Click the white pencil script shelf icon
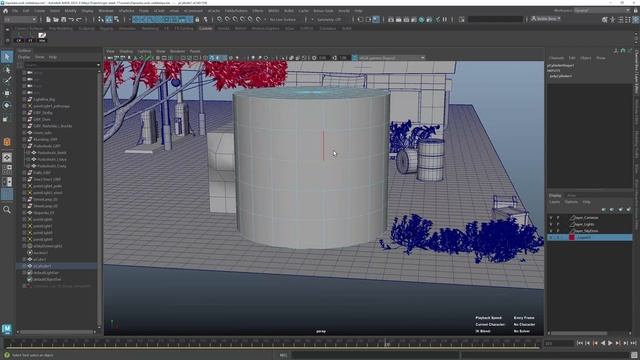 (42, 37)
